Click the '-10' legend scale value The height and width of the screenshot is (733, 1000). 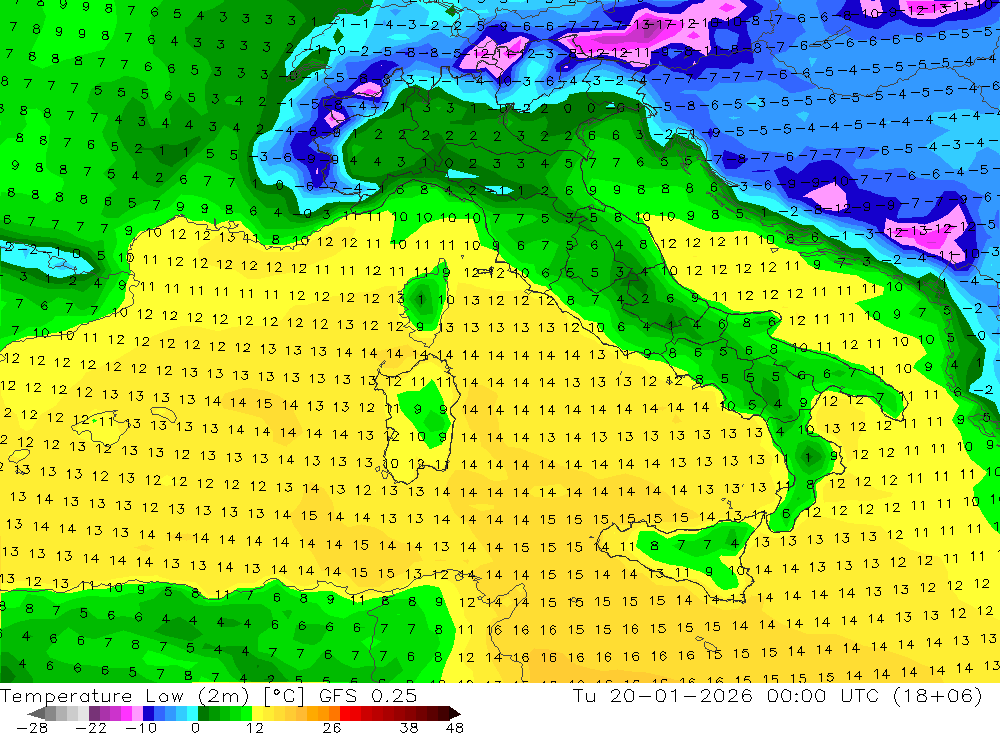point(141,727)
